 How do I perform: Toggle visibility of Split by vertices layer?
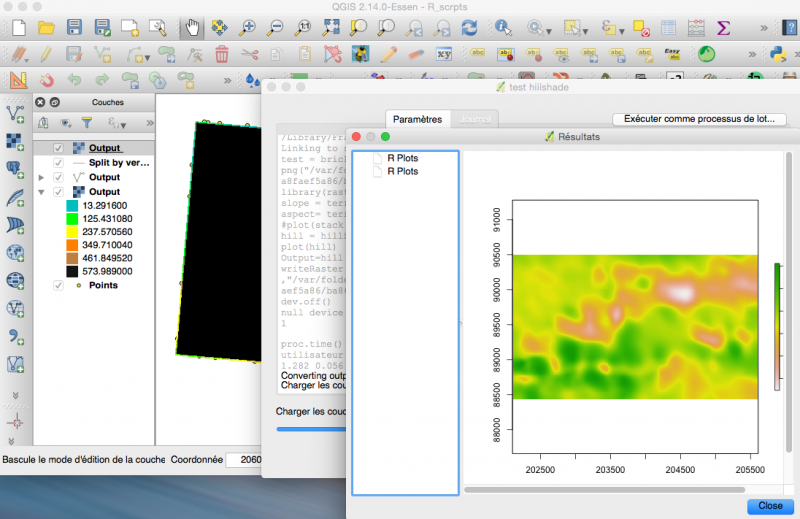click(59, 162)
